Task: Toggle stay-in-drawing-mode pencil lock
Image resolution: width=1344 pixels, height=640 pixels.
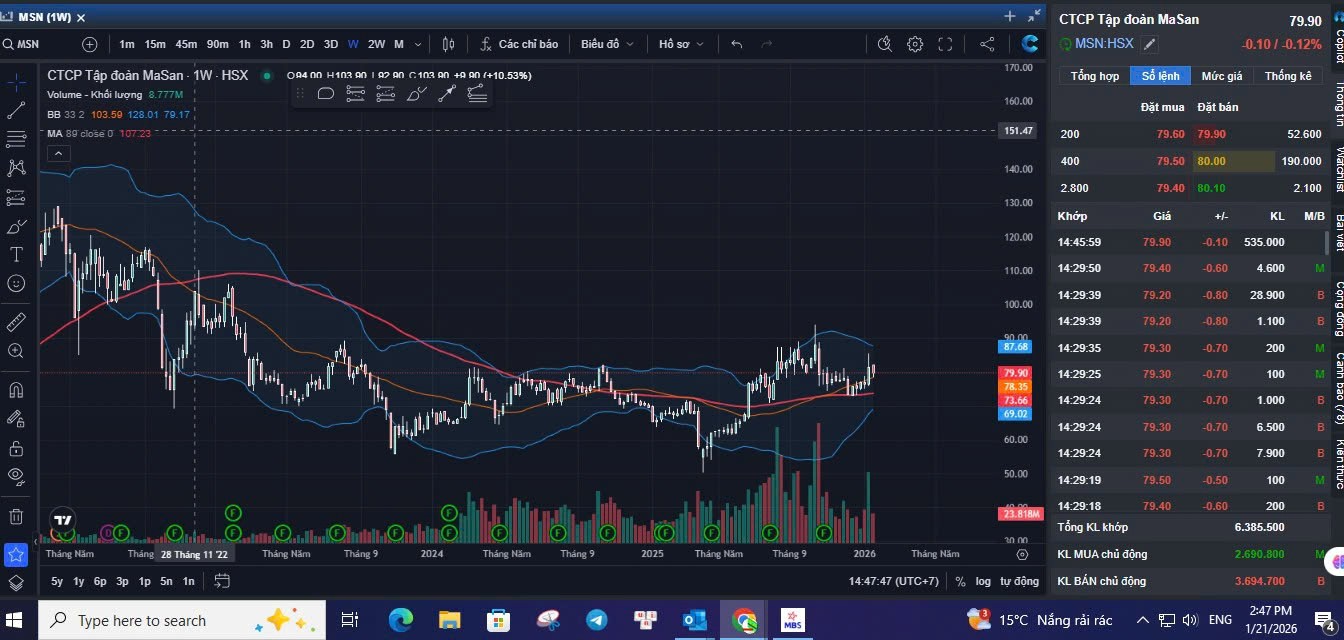Action: coord(16,418)
